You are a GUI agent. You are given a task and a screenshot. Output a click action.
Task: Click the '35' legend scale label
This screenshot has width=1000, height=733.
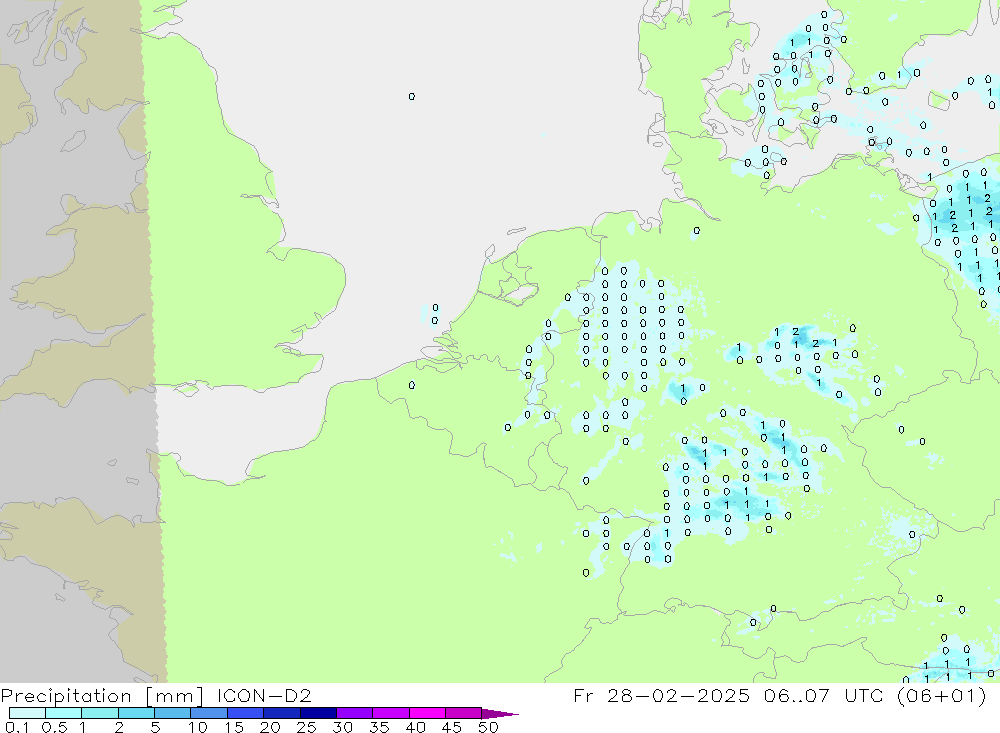pyautogui.click(x=379, y=727)
